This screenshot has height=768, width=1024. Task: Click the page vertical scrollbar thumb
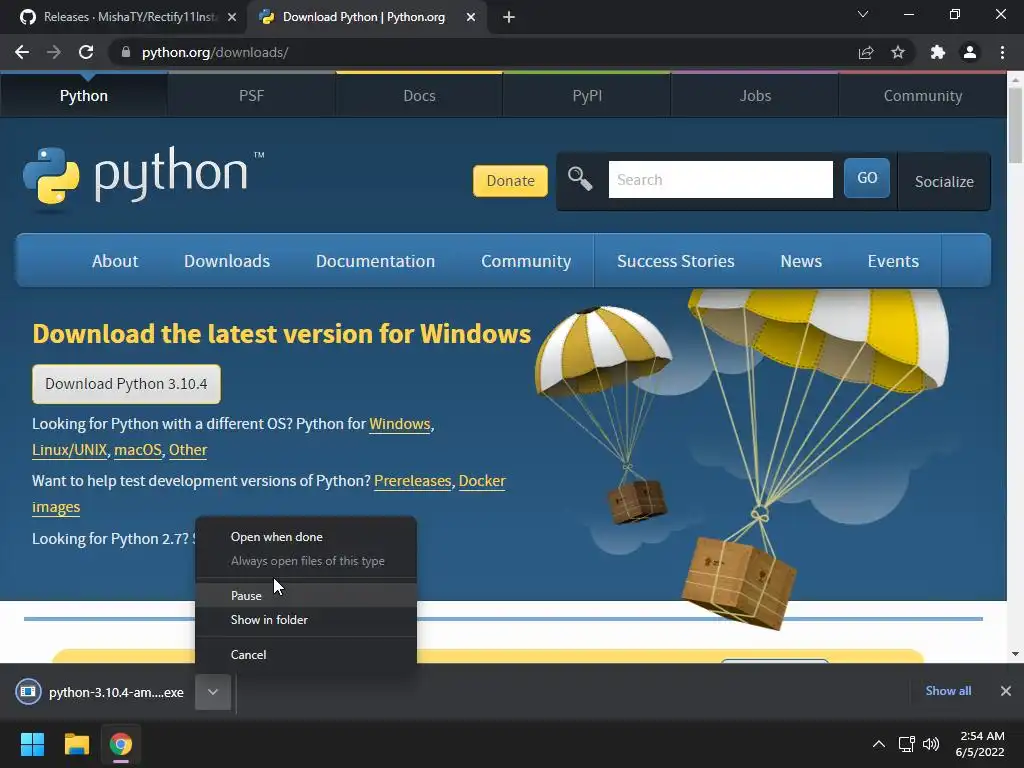click(x=1015, y=125)
